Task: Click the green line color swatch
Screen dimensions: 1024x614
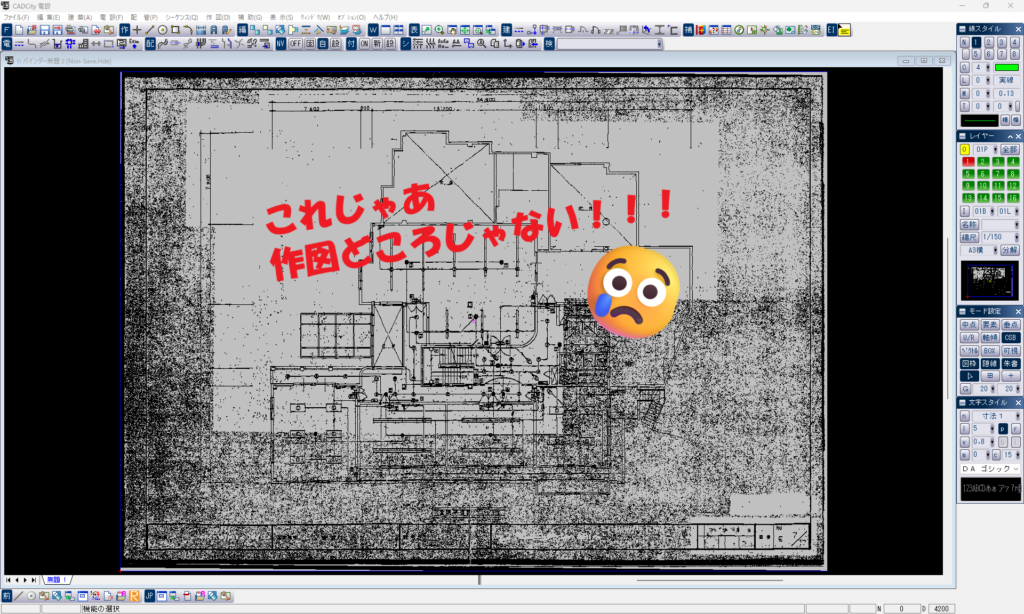Action: click(1006, 67)
